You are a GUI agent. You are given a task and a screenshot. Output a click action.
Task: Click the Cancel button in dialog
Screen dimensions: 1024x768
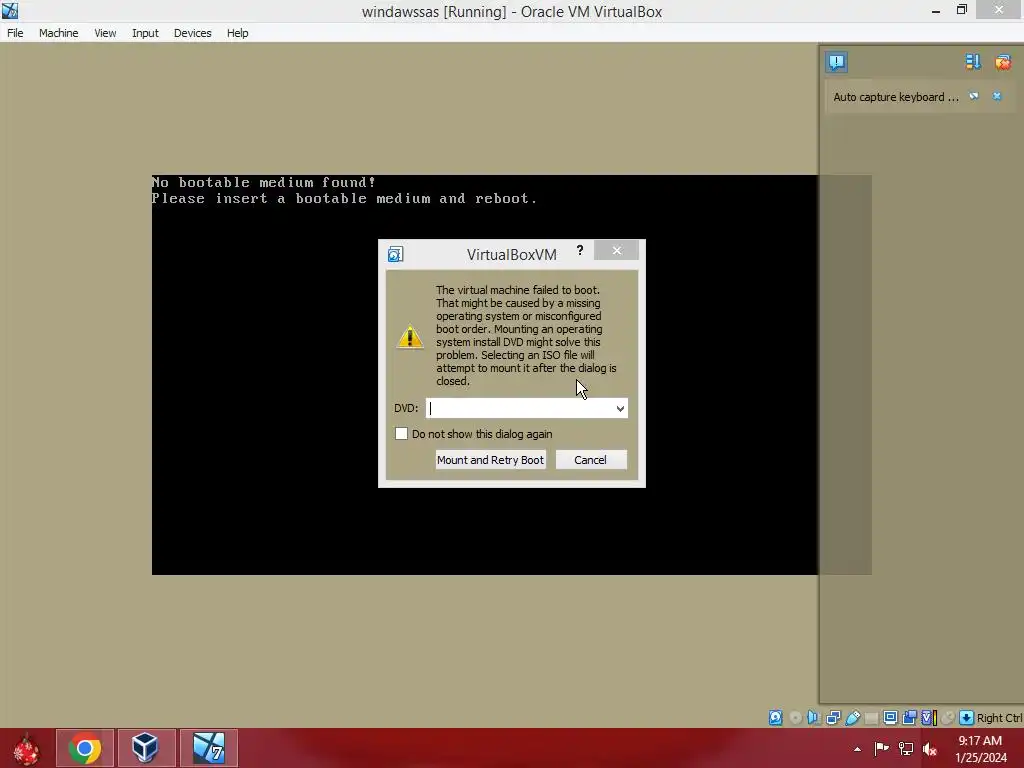click(x=590, y=460)
